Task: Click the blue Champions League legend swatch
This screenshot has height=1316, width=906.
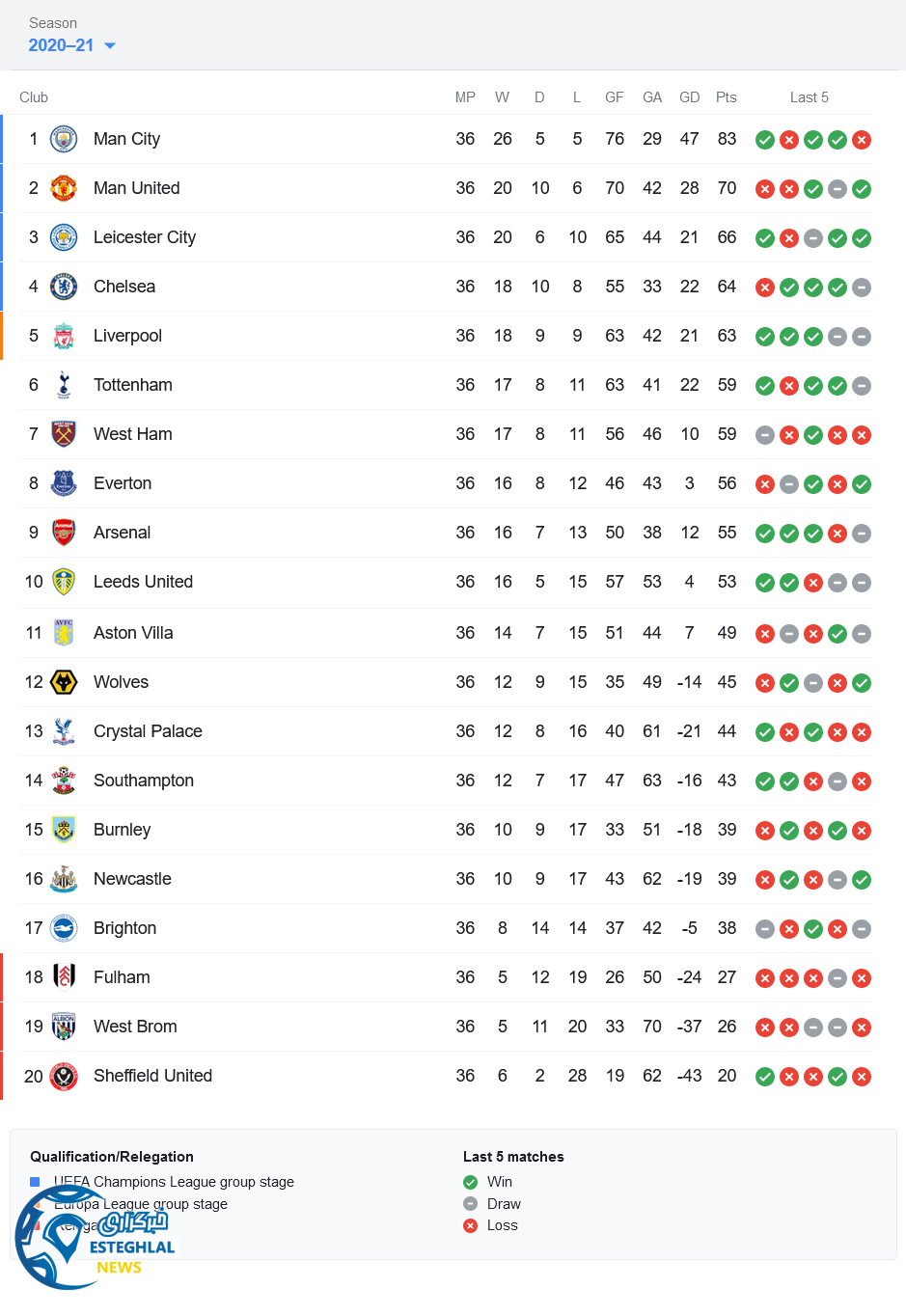Action: click(35, 1182)
